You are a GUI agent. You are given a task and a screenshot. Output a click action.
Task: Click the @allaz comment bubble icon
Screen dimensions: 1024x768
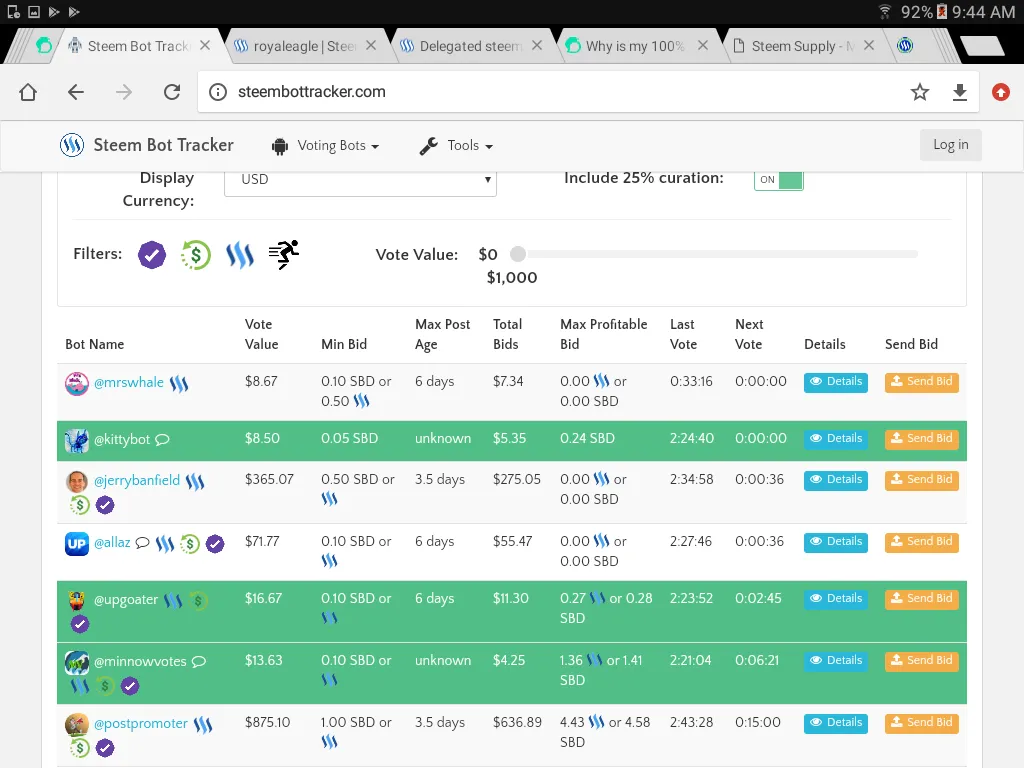coord(142,543)
